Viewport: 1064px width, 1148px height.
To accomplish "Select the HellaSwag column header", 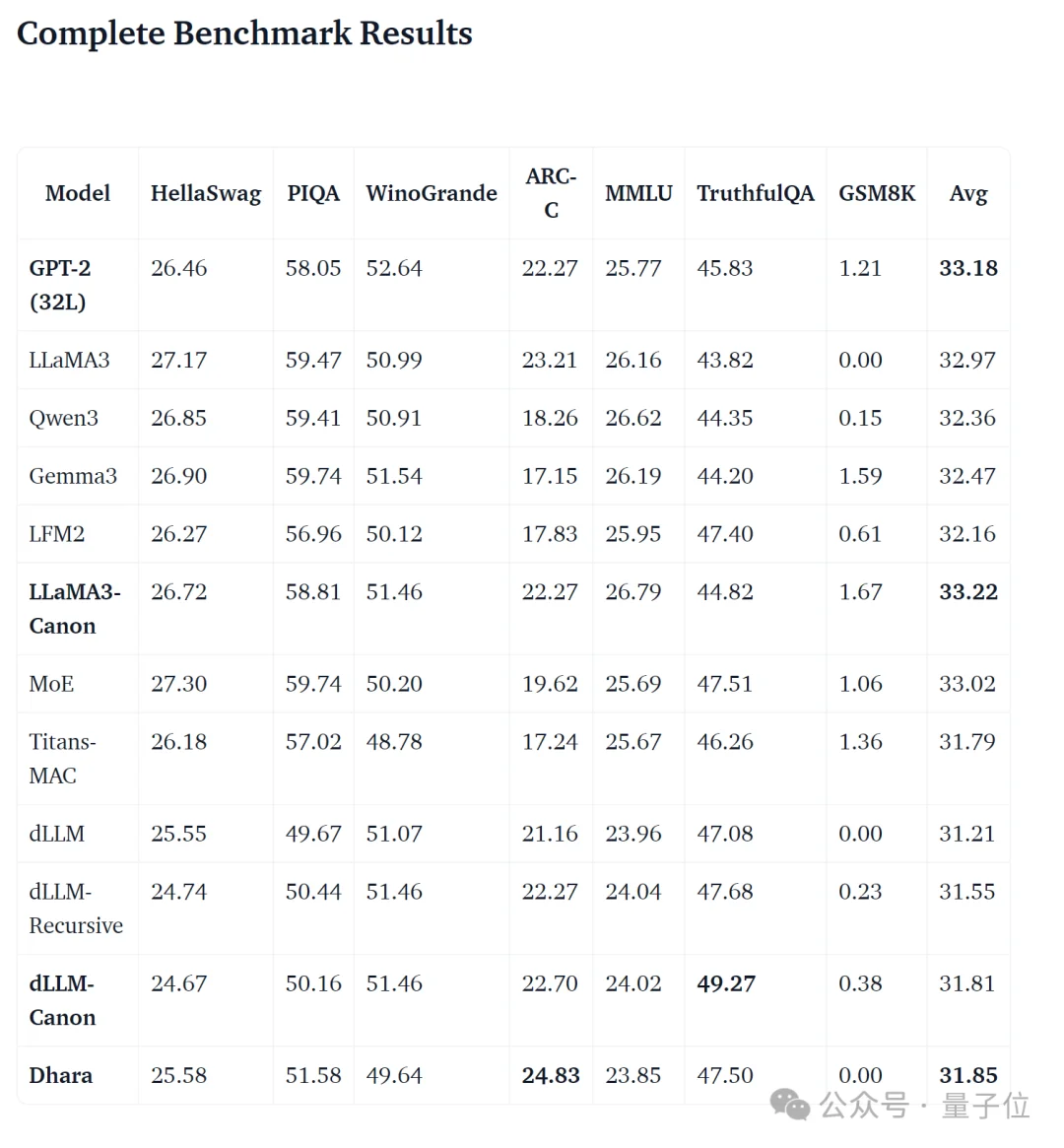I will coord(206,193).
